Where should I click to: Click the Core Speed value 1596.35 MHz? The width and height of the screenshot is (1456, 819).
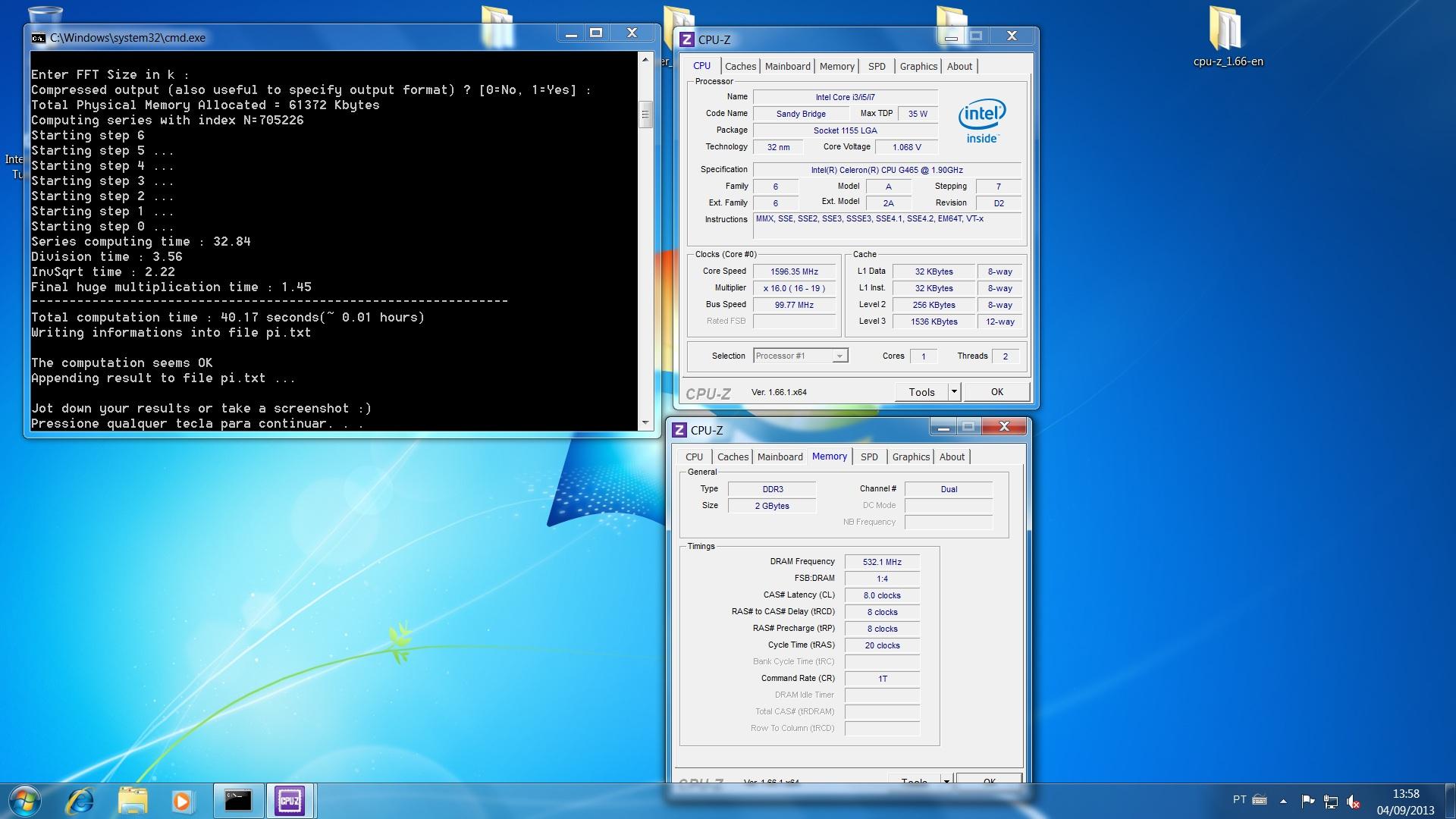[x=794, y=271]
